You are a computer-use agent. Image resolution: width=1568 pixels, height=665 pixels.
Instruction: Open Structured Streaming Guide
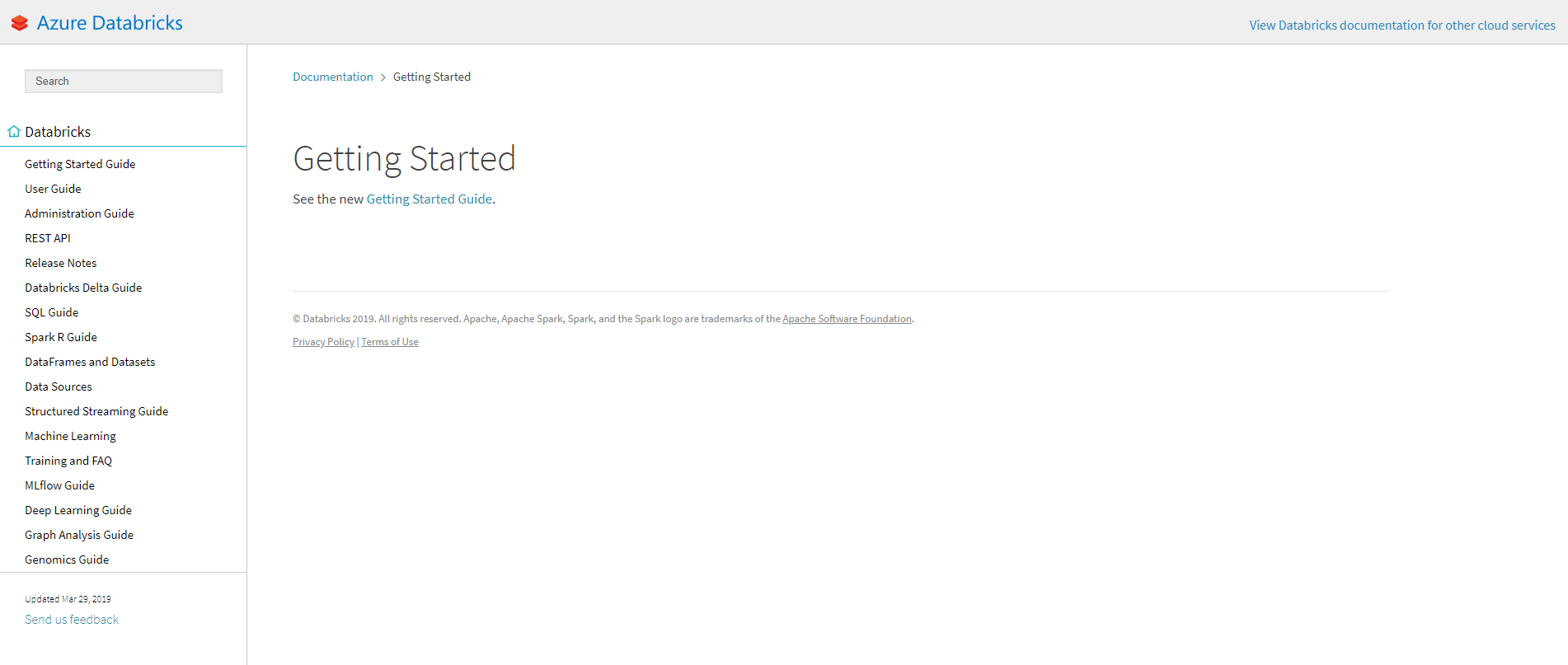(96, 411)
